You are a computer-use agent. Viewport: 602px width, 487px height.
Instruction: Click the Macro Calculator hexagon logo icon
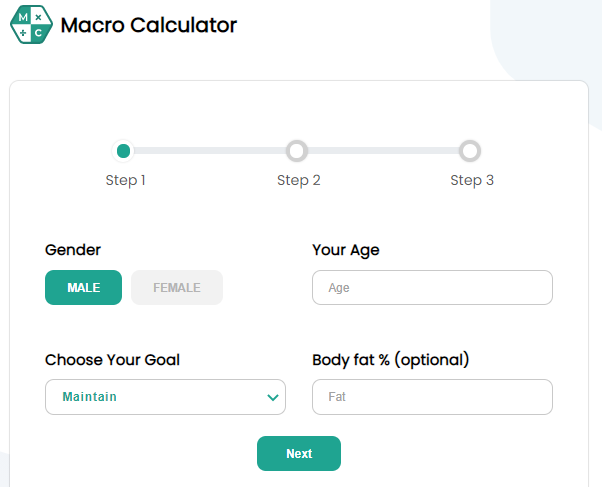31,25
